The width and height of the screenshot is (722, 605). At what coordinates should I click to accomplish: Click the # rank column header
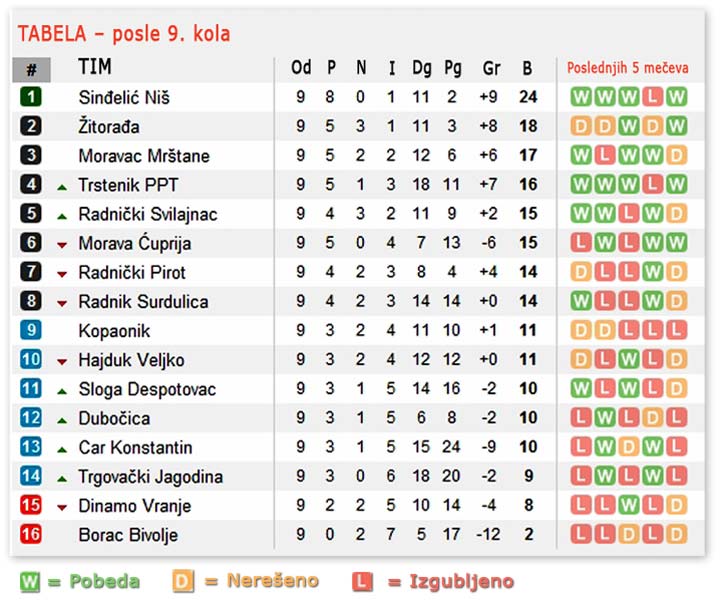tap(31, 69)
